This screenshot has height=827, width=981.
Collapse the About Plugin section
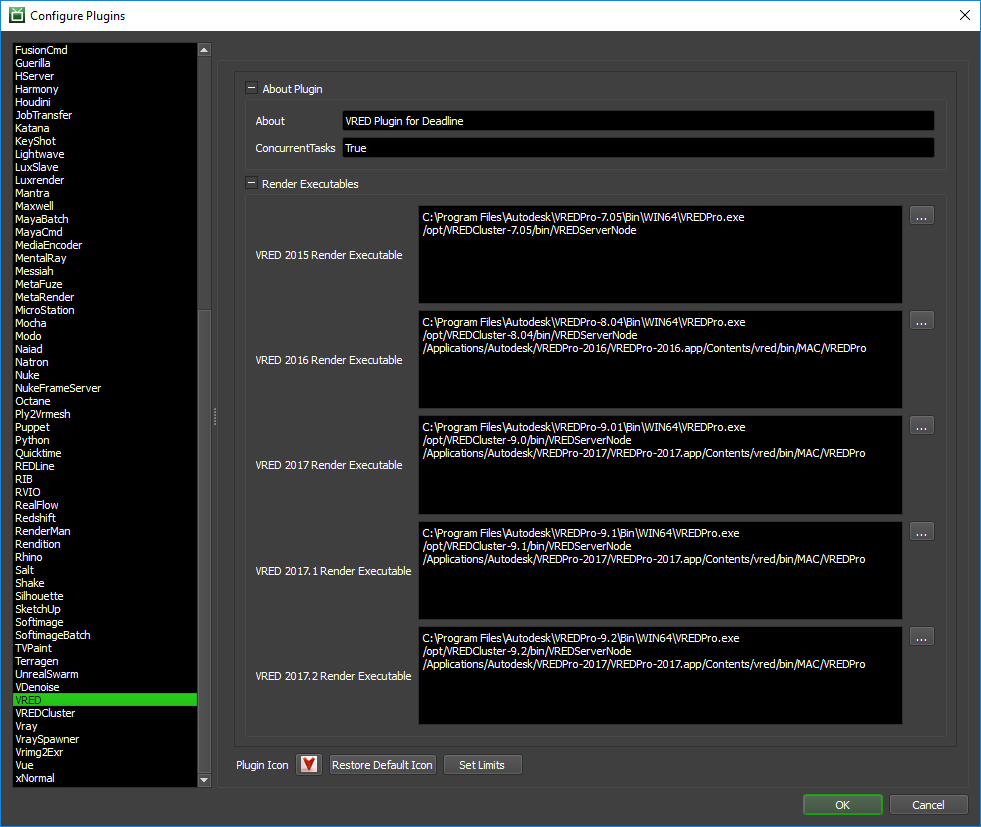pos(252,88)
